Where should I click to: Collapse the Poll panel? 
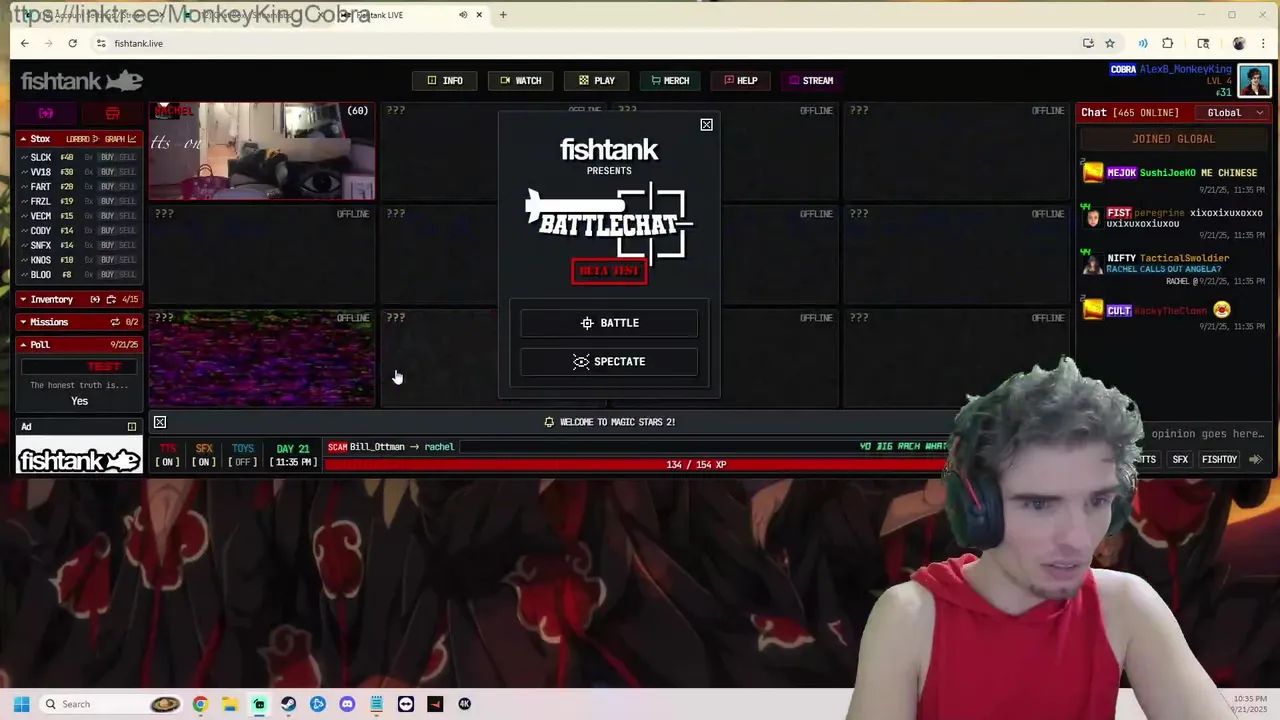tap(23, 345)
